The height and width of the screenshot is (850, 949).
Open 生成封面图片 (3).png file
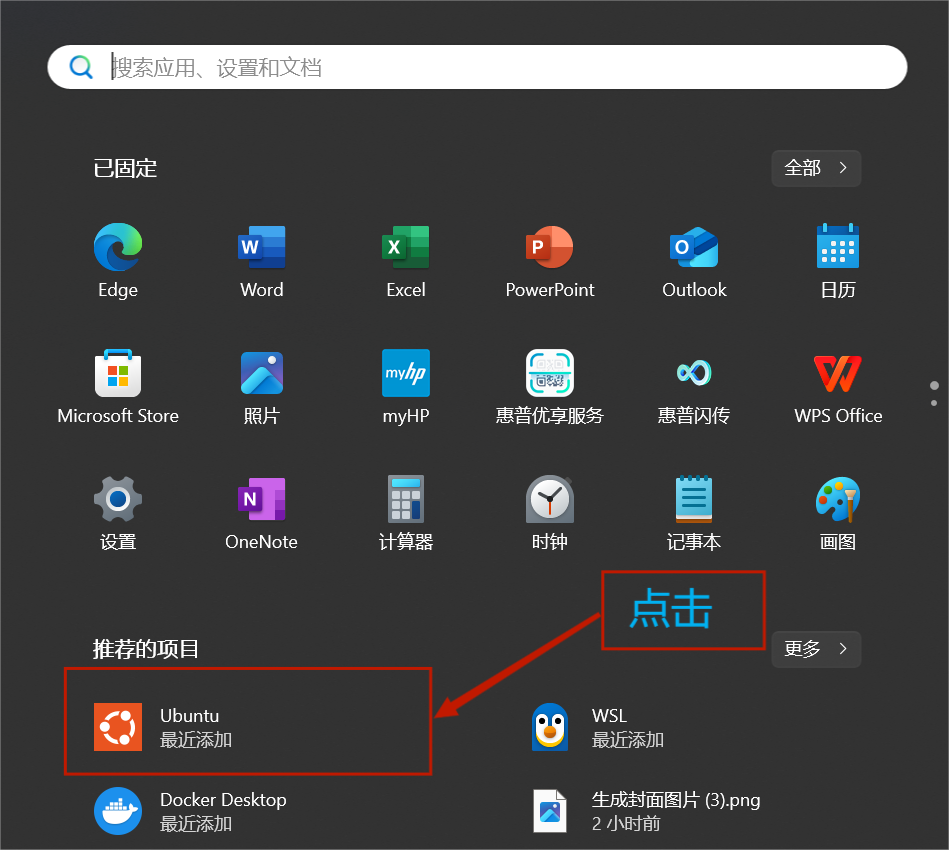pos(676,811)
